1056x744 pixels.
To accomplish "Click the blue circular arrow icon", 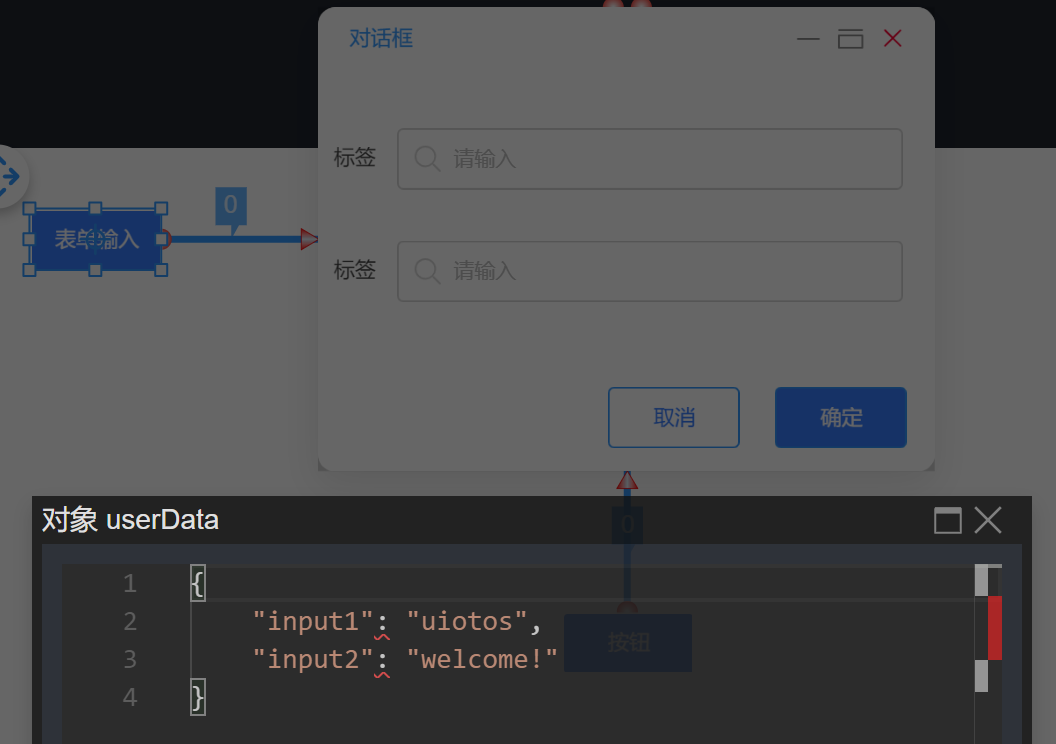I will coord(8,178).
